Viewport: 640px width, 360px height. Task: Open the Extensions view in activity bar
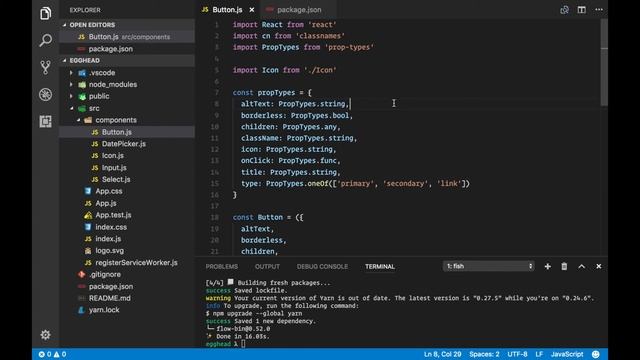[x=46, y=121]
